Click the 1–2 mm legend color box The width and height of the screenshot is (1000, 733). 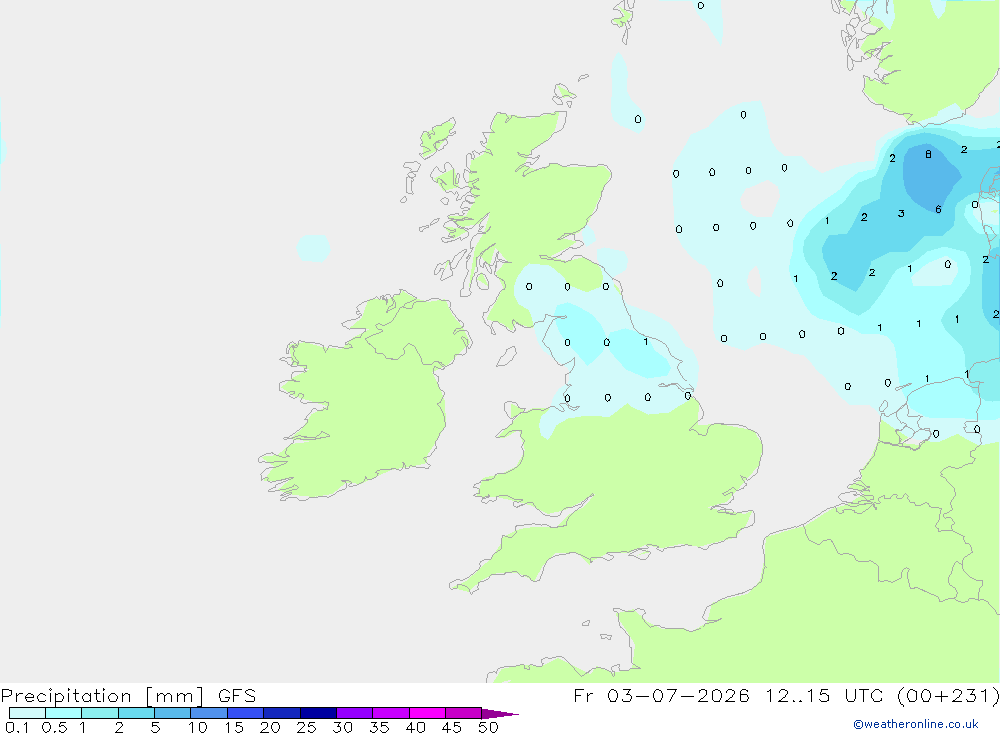pos(100,713)
